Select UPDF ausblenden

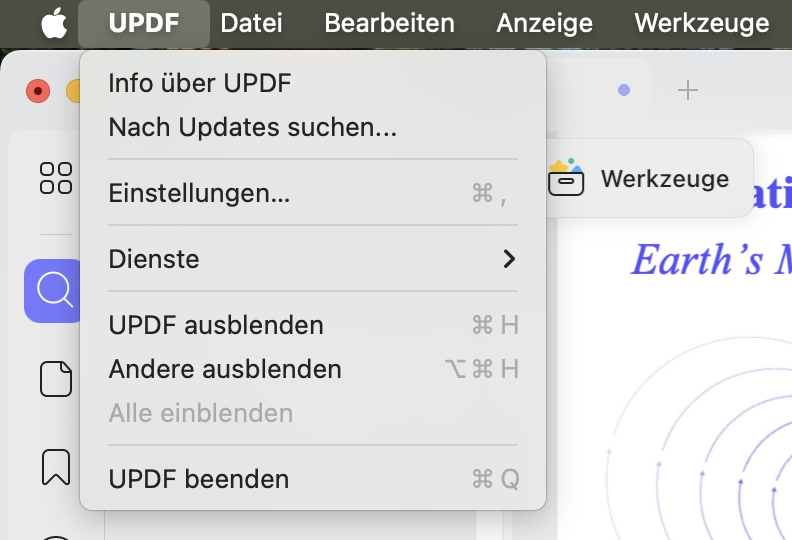tap(313, 325)
